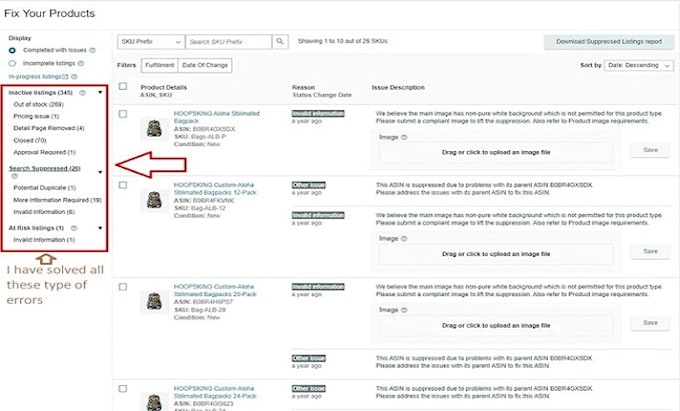The image size is (680, 411).
Task: Open help icon beside Completed with issues
Action: pyautogui.click(x=92, y=50)
